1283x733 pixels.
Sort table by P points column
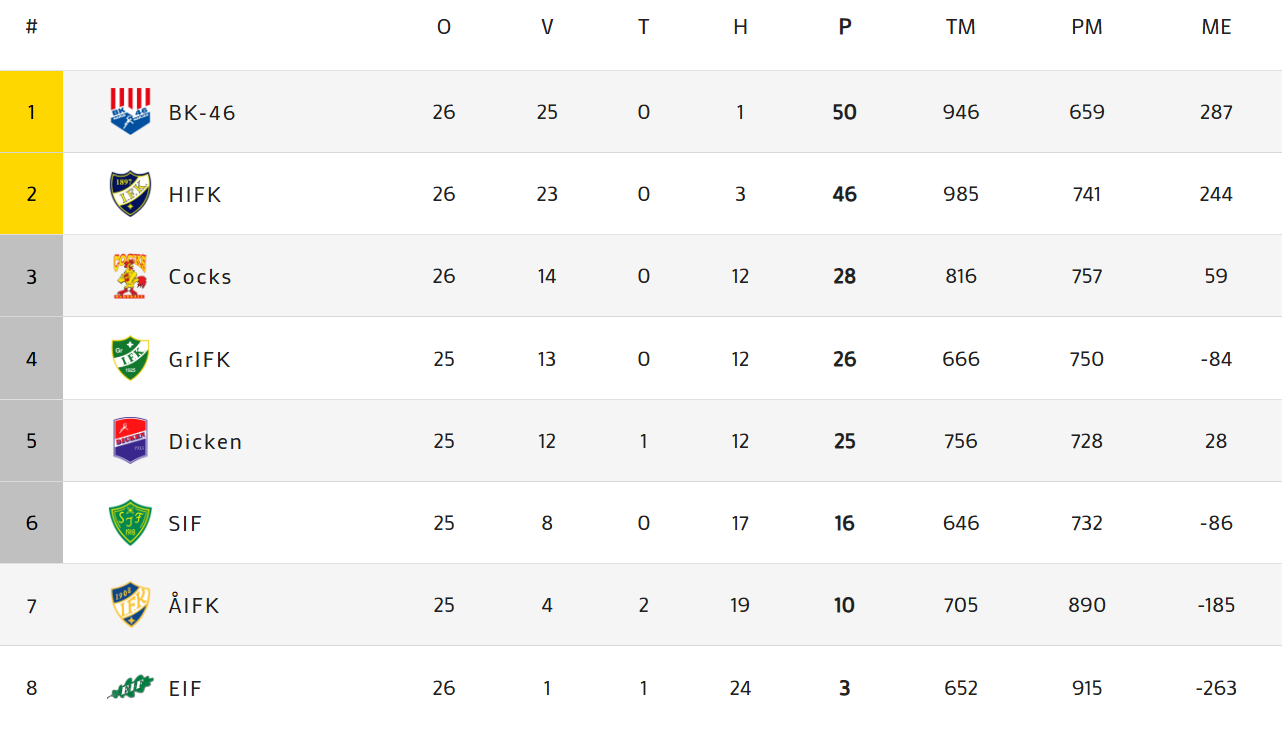[845, 27]
